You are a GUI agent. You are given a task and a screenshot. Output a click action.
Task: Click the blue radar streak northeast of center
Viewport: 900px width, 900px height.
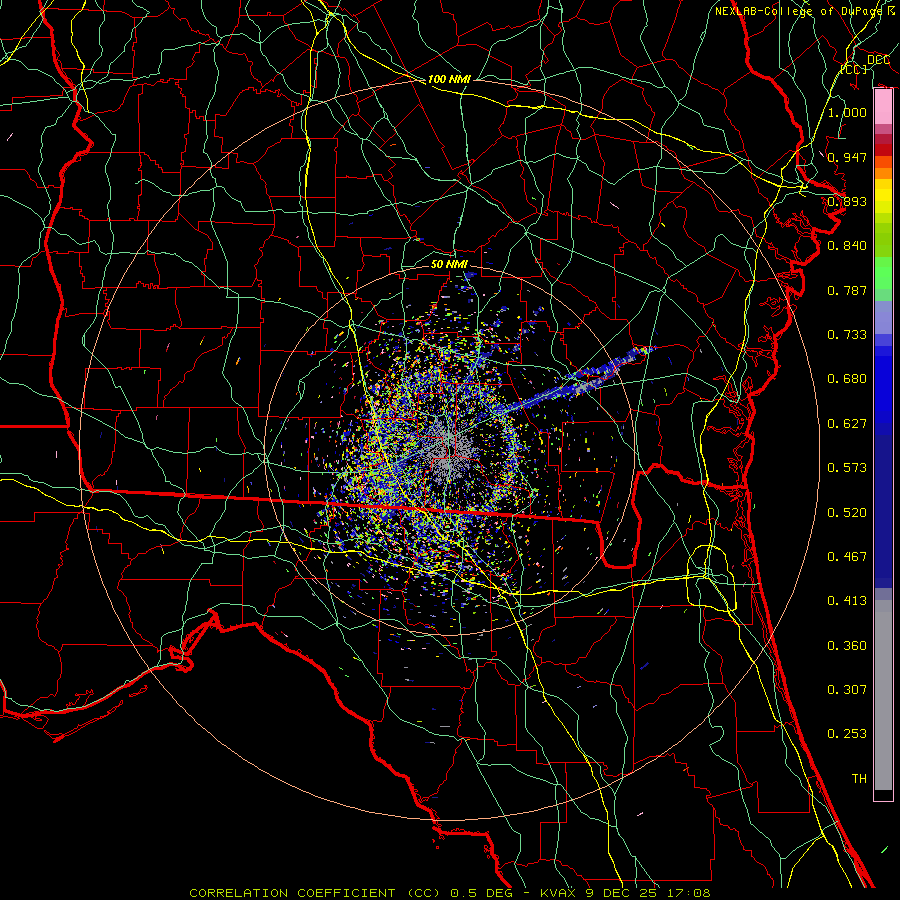coord(576,381)
